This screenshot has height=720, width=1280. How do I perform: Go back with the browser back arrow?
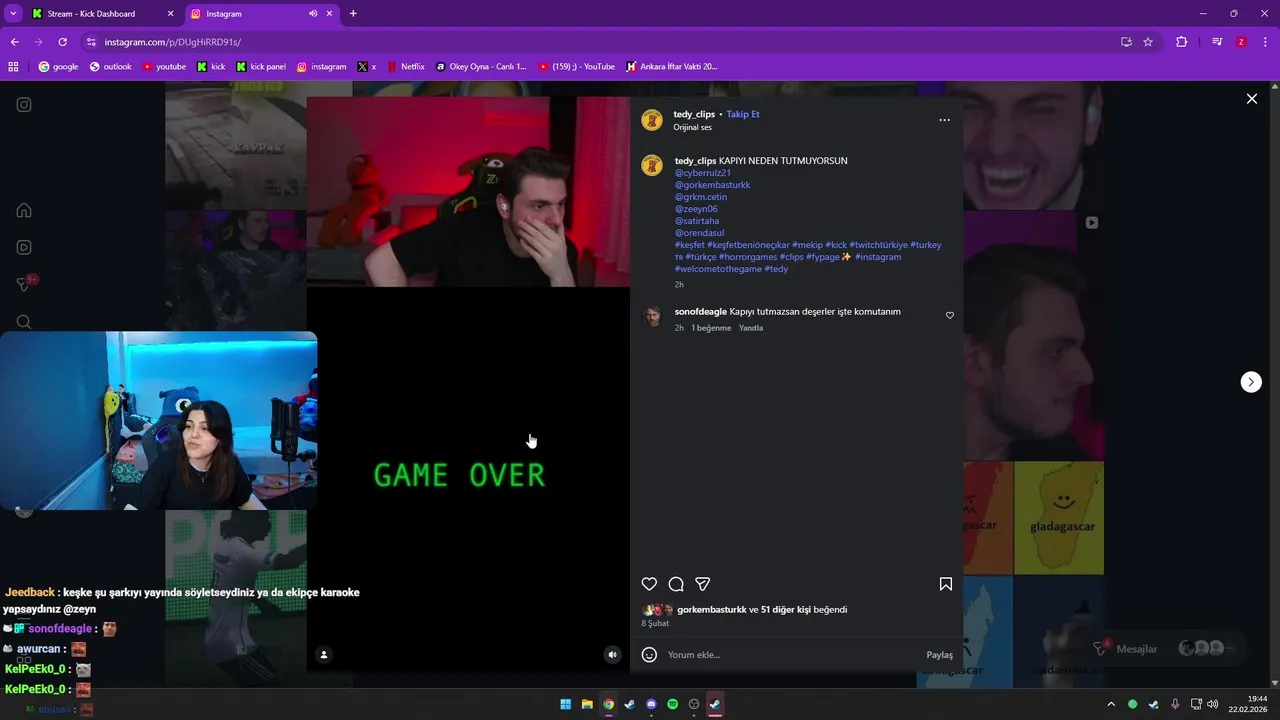click(14, 42)
